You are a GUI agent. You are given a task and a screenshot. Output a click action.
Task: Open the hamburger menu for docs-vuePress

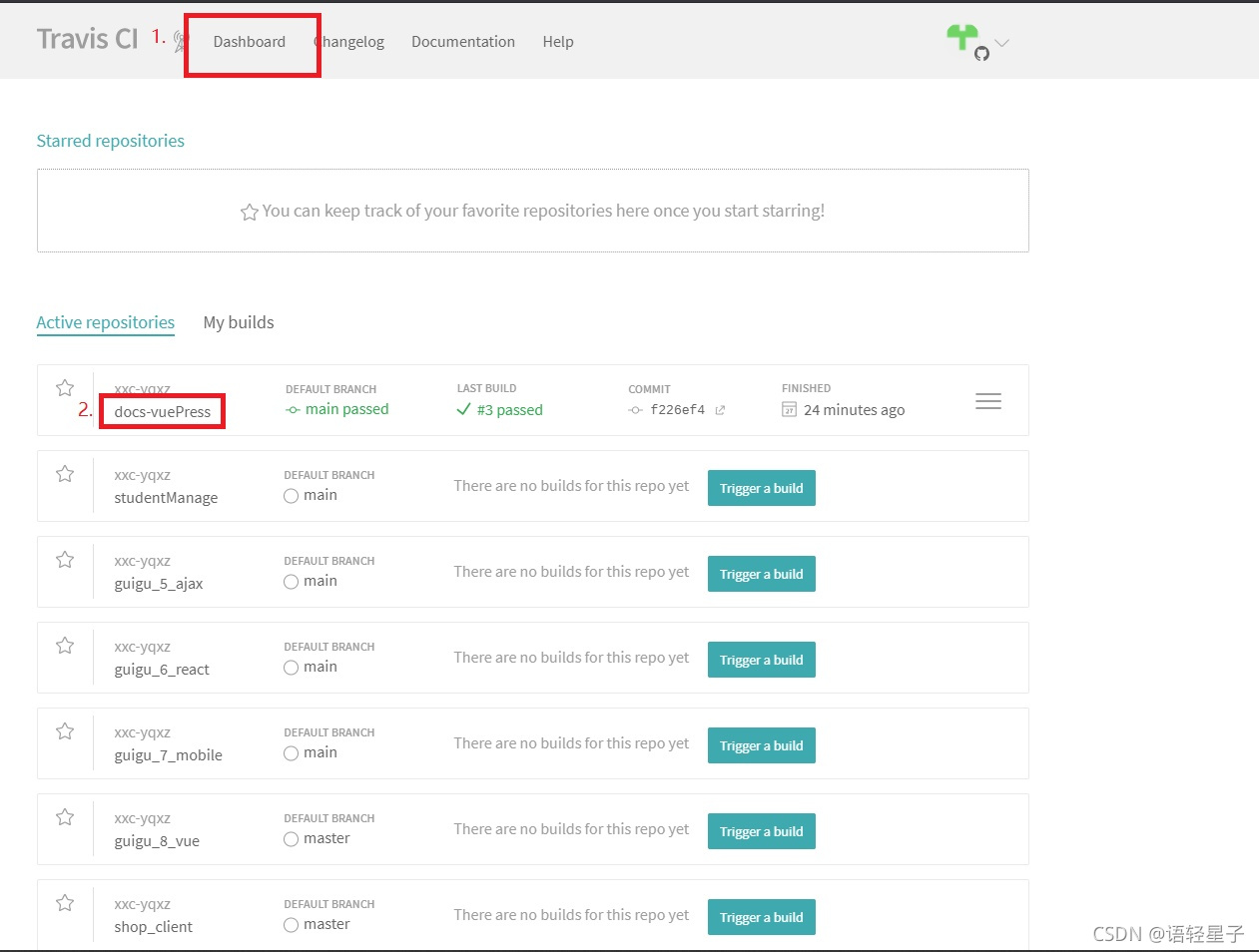(988, 401)
